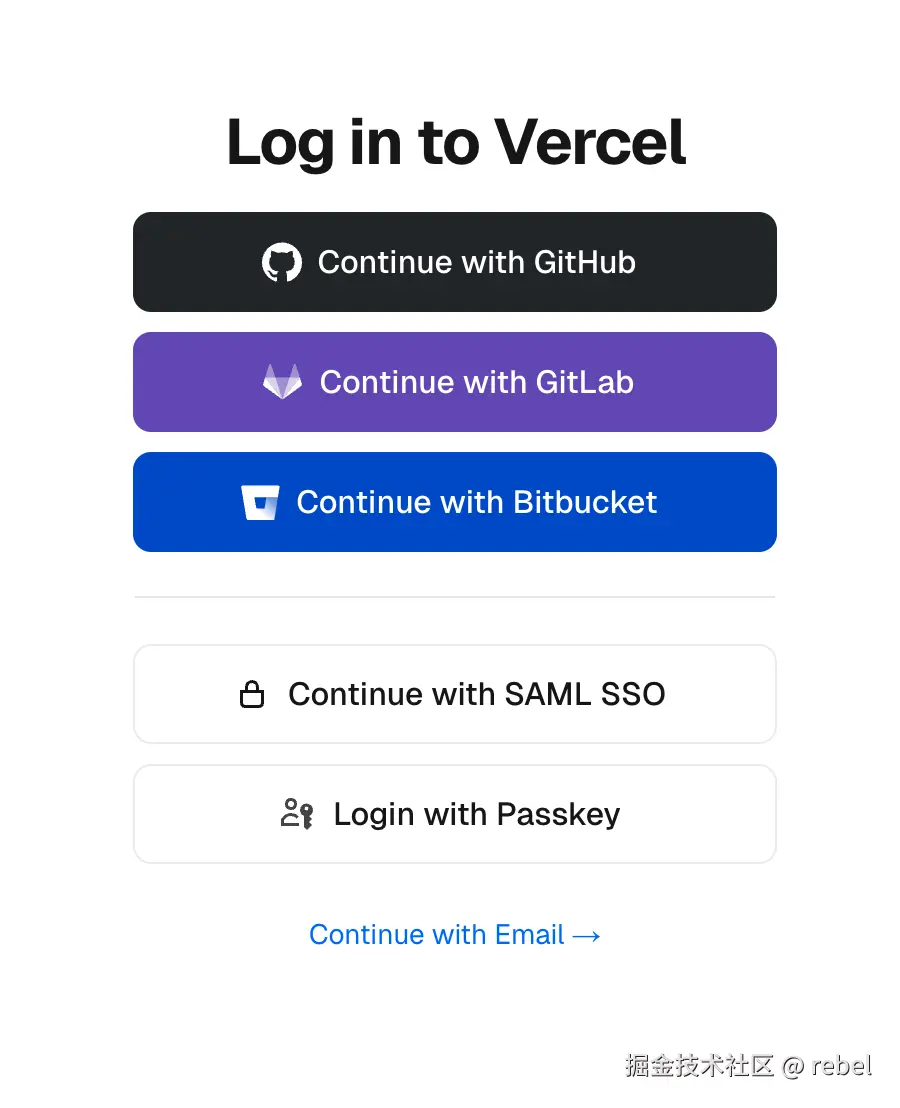The width and height of the screenshot is (900, 1108).
Task: Click the GitLab fox logo icon
Action: [x=282, y=382]
